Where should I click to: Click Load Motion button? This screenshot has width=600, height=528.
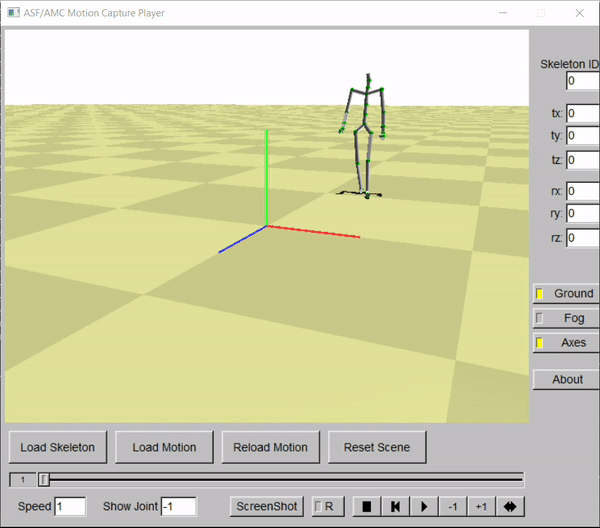coord(164,447)
